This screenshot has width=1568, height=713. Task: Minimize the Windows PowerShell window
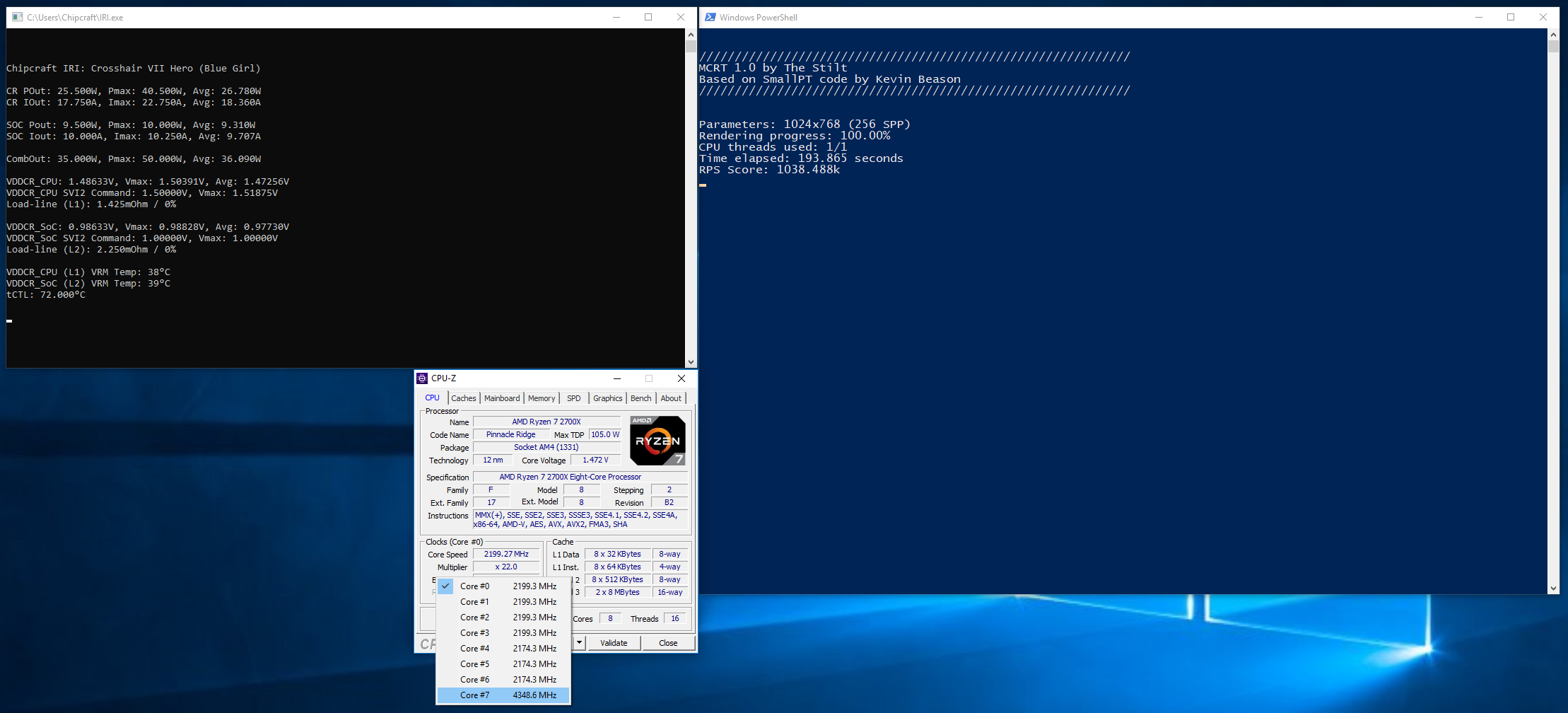1478,17
